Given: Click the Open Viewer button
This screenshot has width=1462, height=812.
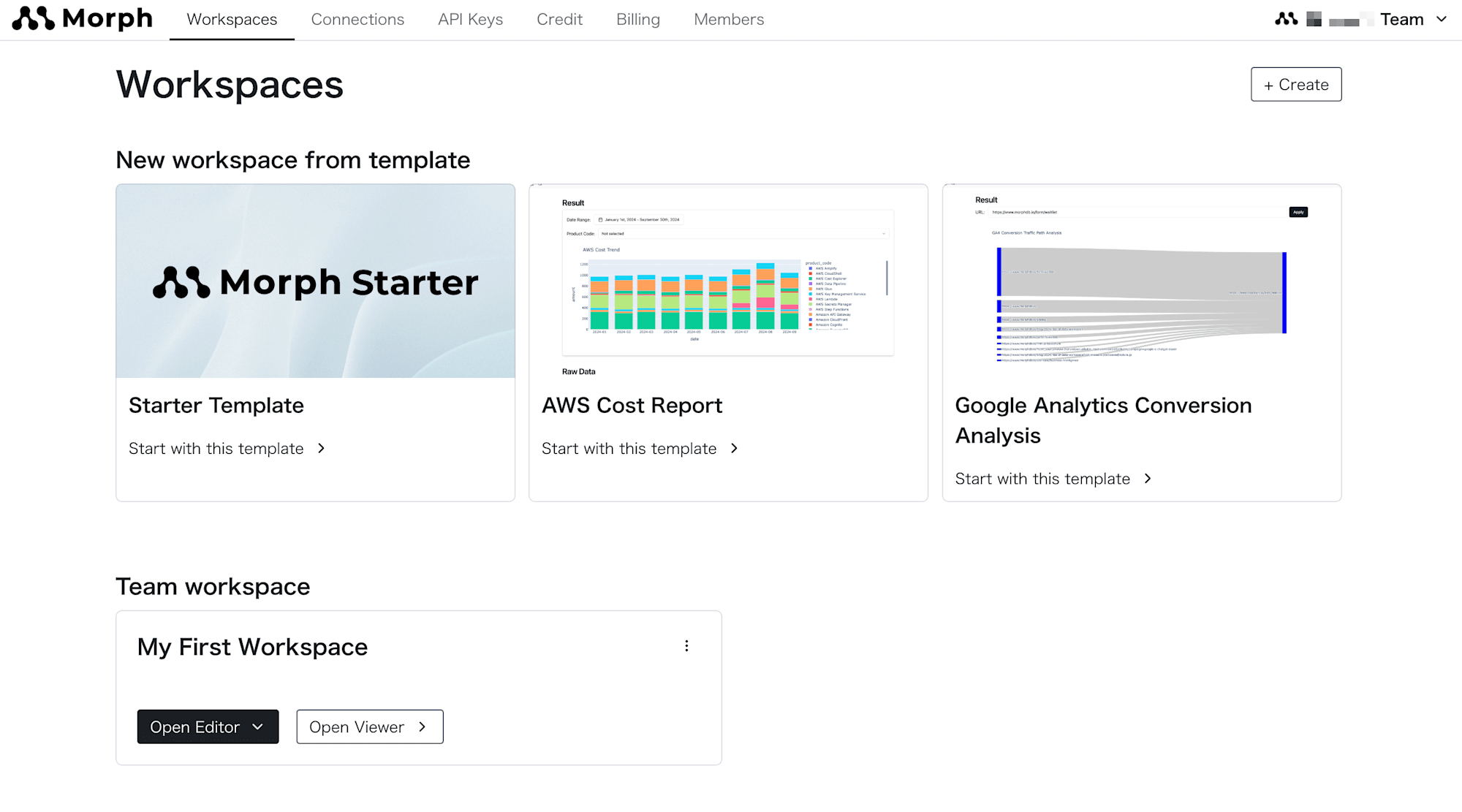Looking at the screenshot, I should [x=370, y=726].
